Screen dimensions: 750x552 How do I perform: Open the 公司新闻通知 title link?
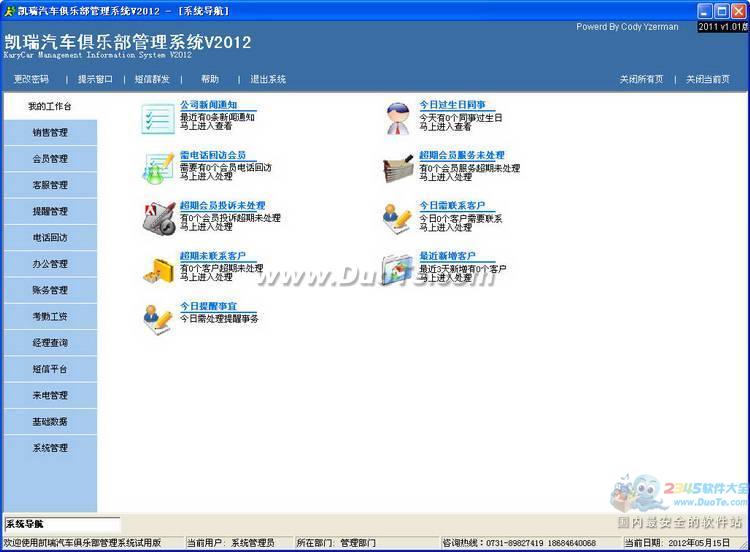pyautogui.click(x=208, y=104)
